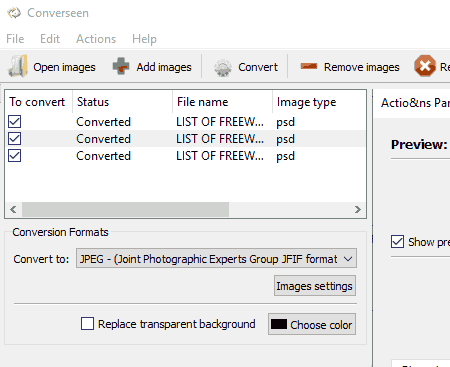Click the Converseen logo in title bar

click(x=14, y=13)
